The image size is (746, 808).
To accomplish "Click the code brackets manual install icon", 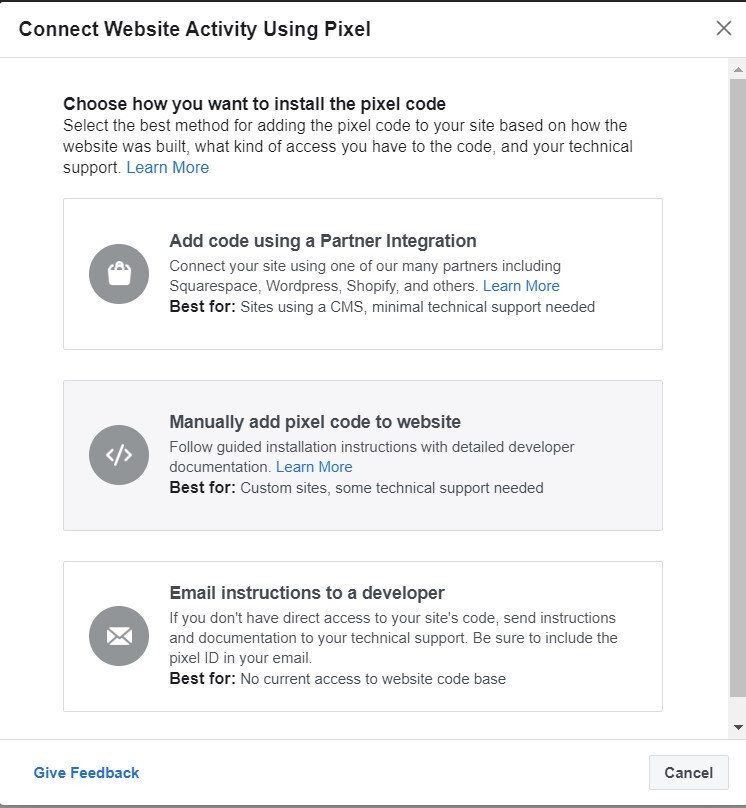I will (x=119, y=455).
